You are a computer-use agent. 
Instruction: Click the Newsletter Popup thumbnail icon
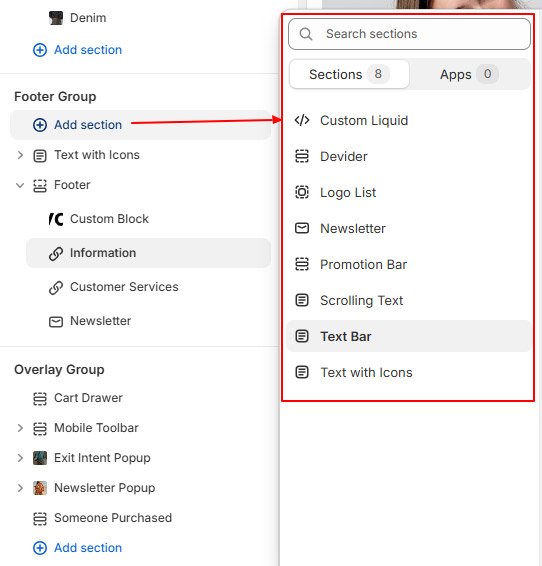tap(40, 488)
